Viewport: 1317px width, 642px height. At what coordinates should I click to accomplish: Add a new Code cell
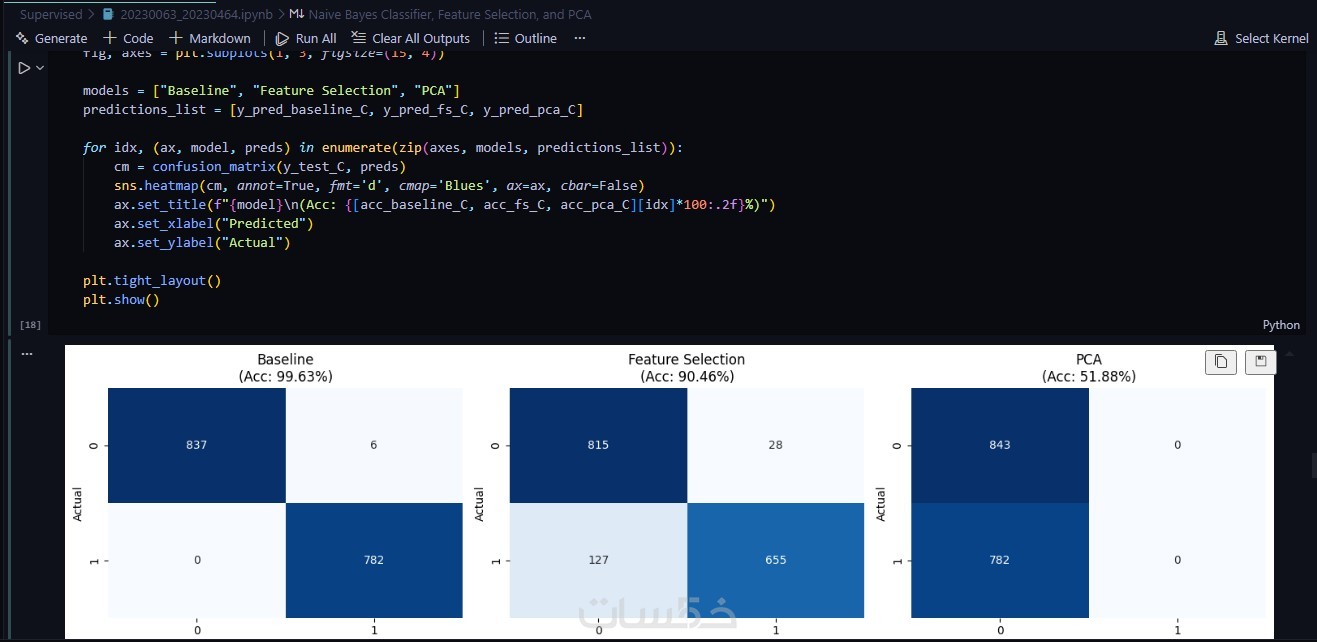128,38
